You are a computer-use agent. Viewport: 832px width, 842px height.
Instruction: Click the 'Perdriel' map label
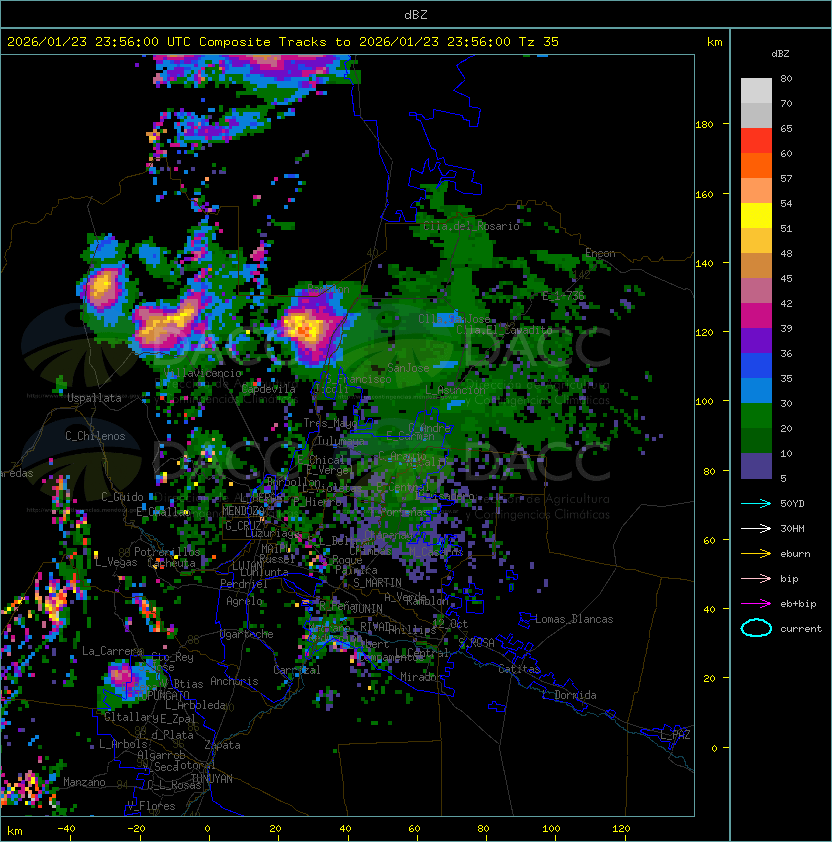coord(244,584)
